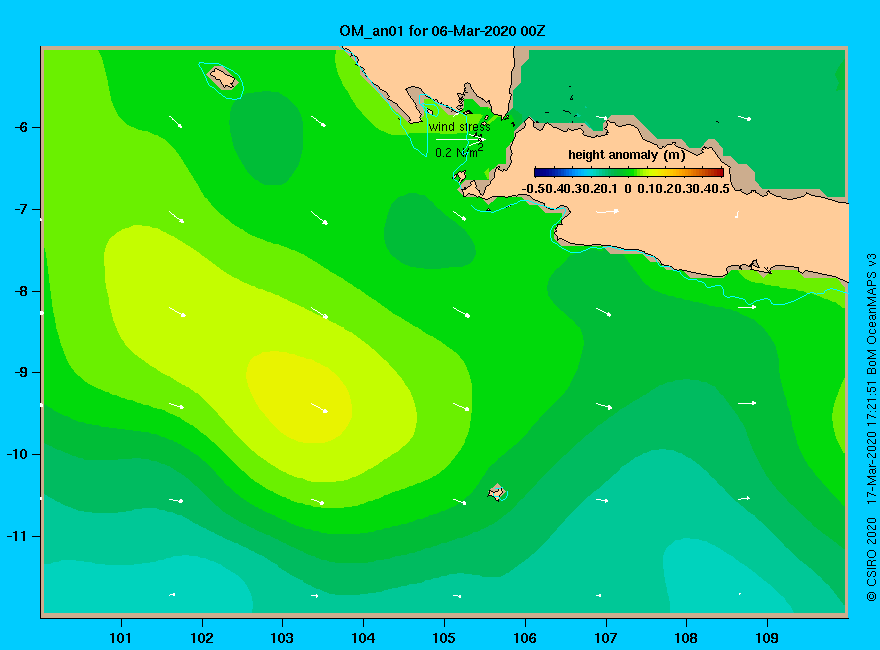Viewport: 880px width, 650px height.
Task: Click the latitude label '-7'
Action: 21,209
